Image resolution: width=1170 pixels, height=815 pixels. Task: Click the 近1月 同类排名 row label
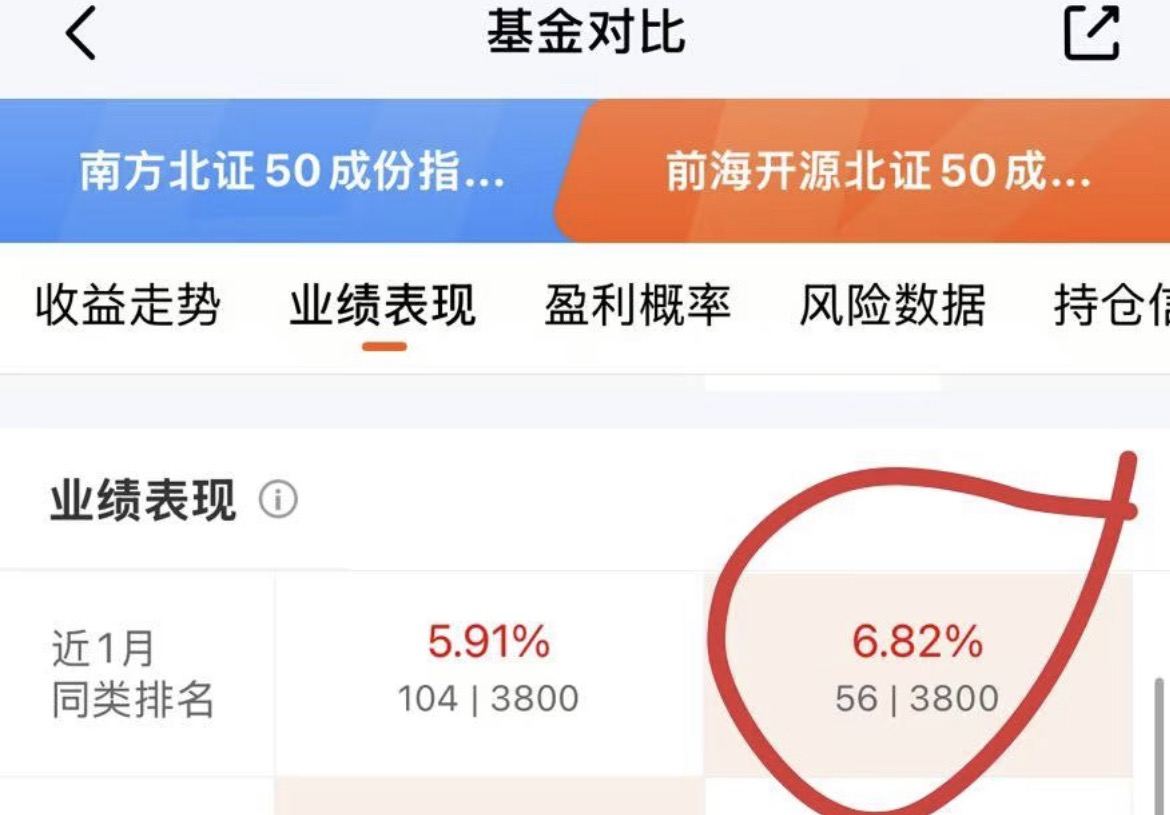click(133, 674)
